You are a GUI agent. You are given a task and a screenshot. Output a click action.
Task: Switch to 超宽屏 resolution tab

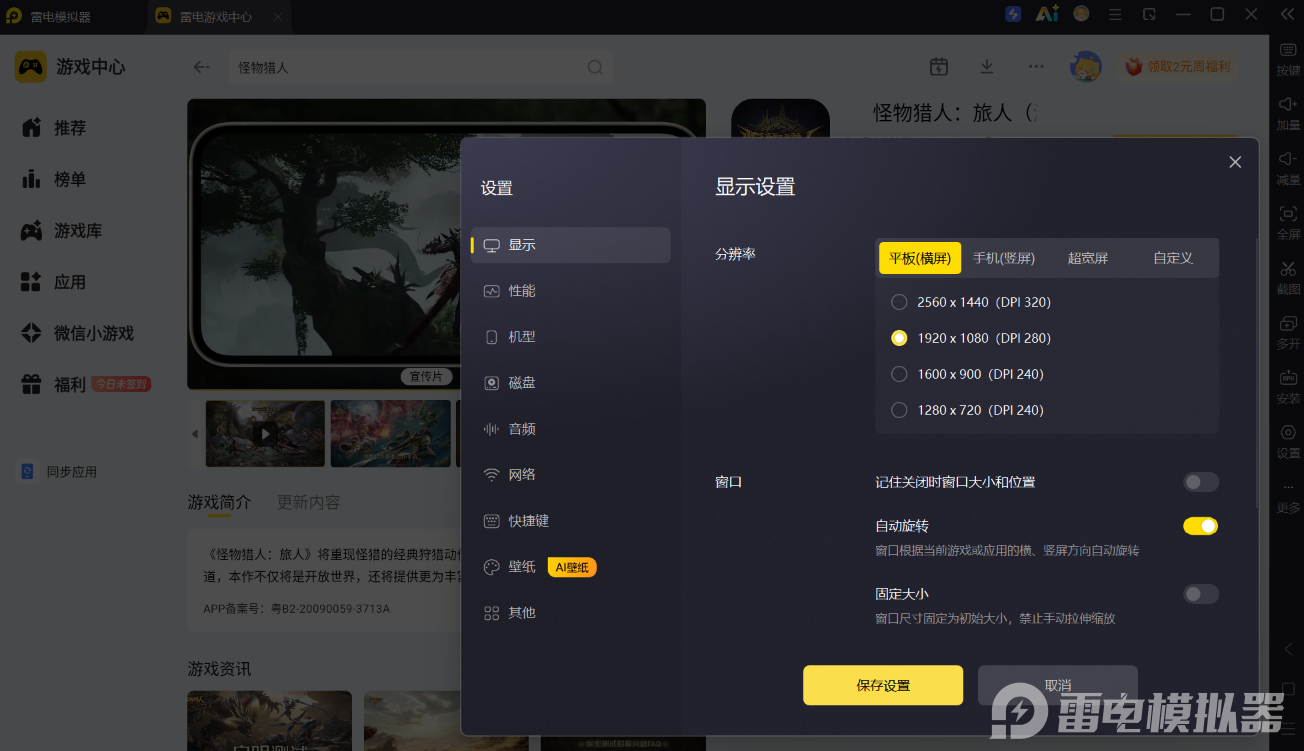1088,258
